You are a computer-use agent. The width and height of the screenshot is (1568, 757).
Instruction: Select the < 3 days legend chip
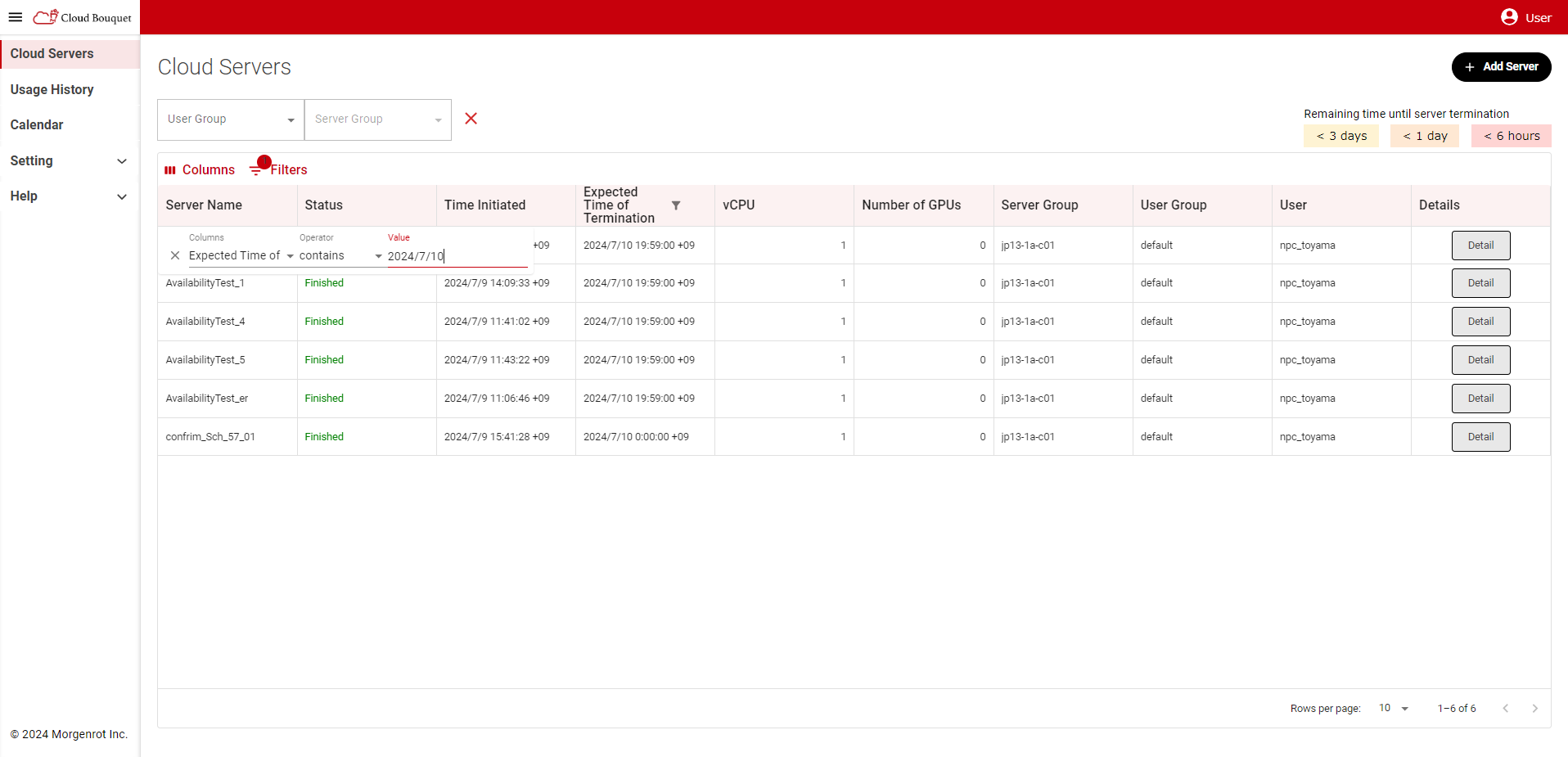[1341, 136]
